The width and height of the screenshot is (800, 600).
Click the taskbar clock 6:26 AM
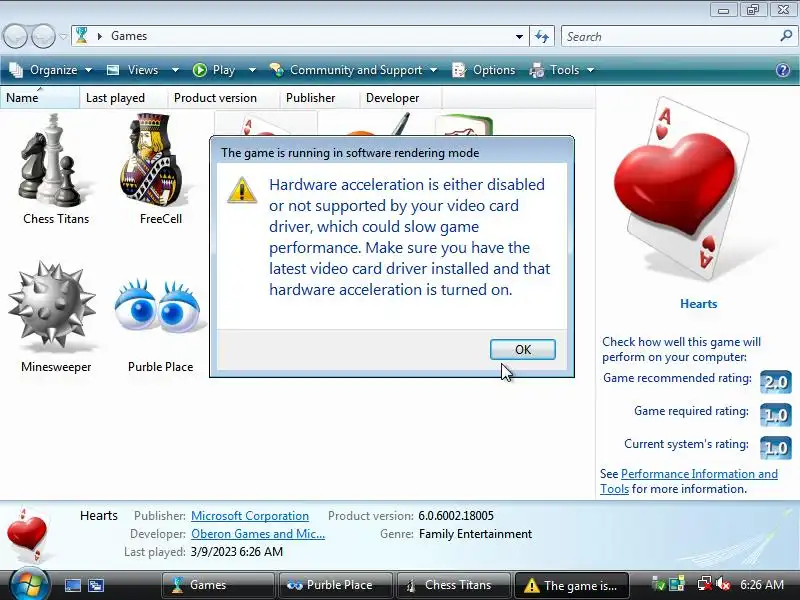(x=762, y=585)
